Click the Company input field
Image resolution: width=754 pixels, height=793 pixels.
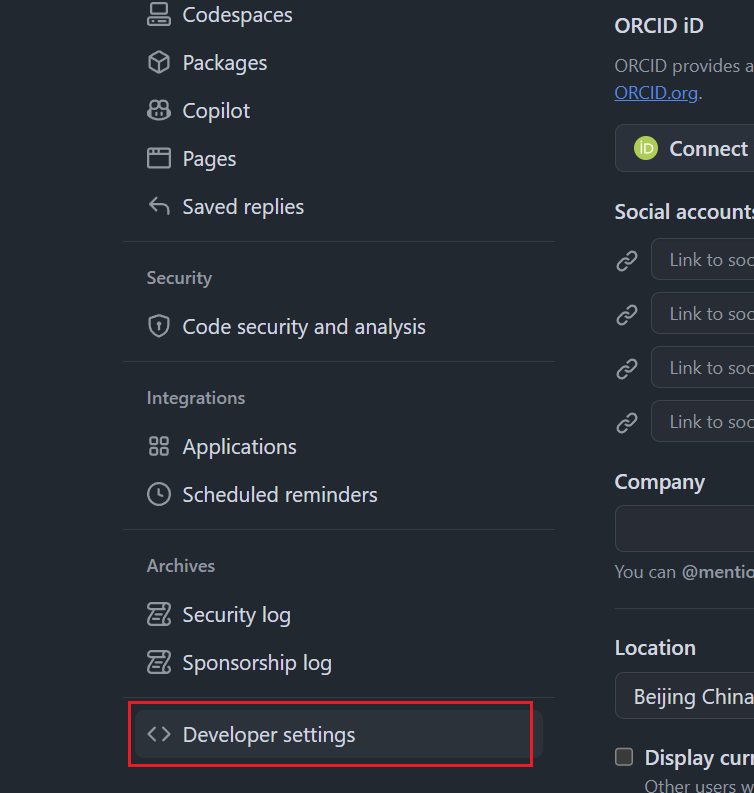685,528
